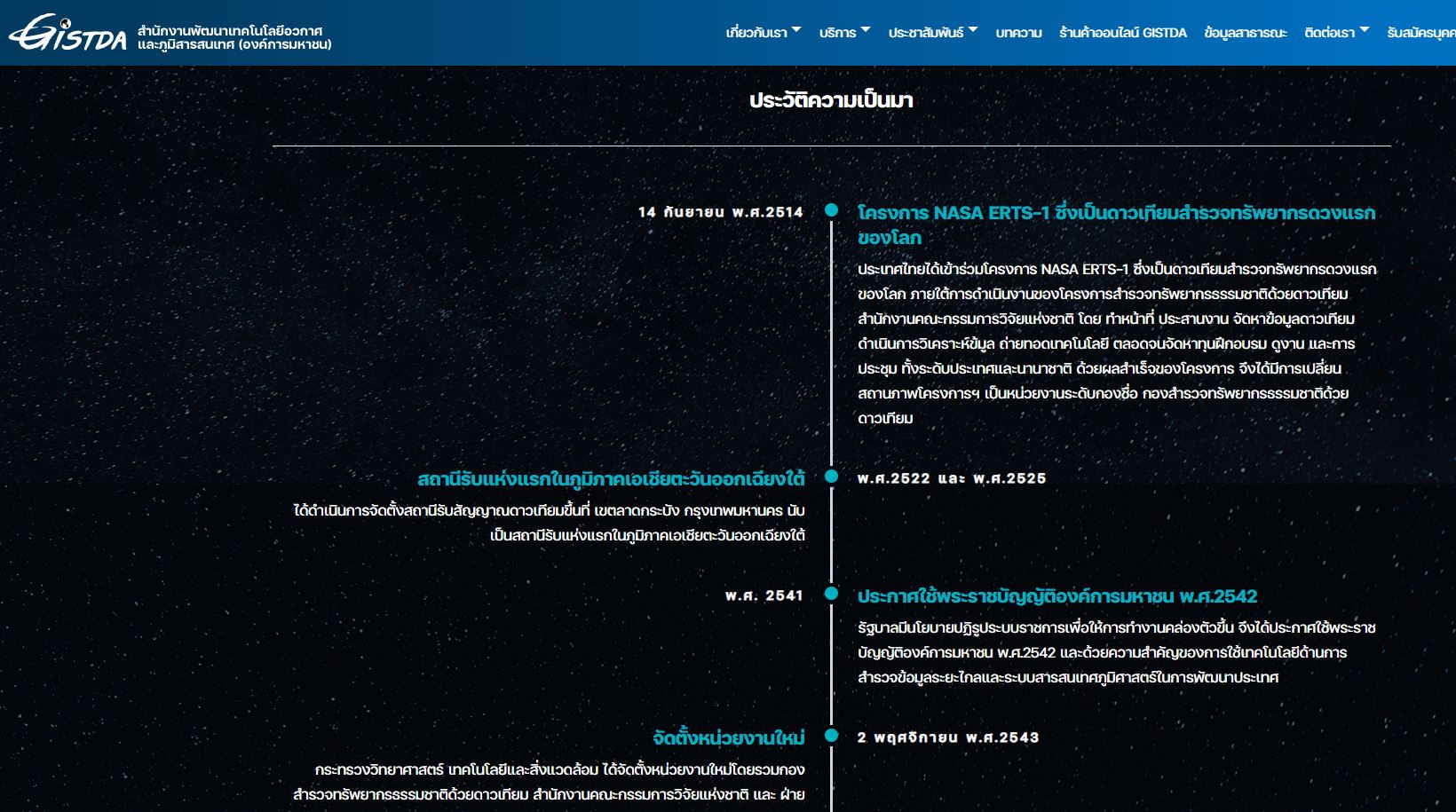The width and height of the screenshot is (1456, 812).
Task: Select the timeline dot for 2 พฤศจิกายน พ.ศ.2543
Action: pos(831,736)
